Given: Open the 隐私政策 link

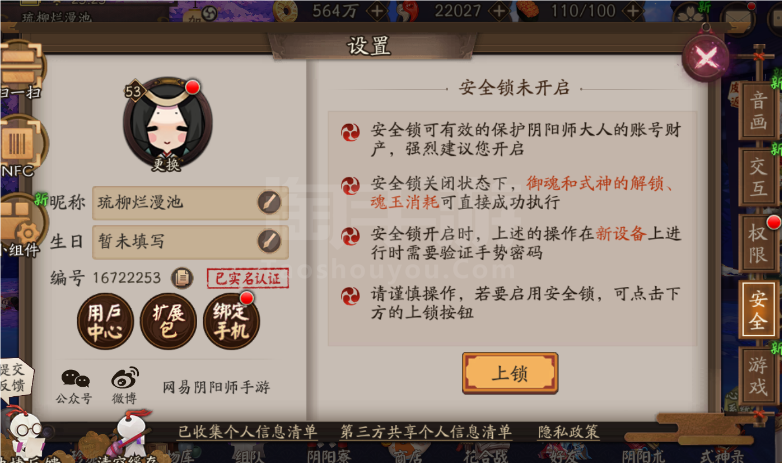Looking at the screenshot, I should click(x=569, y=432).
